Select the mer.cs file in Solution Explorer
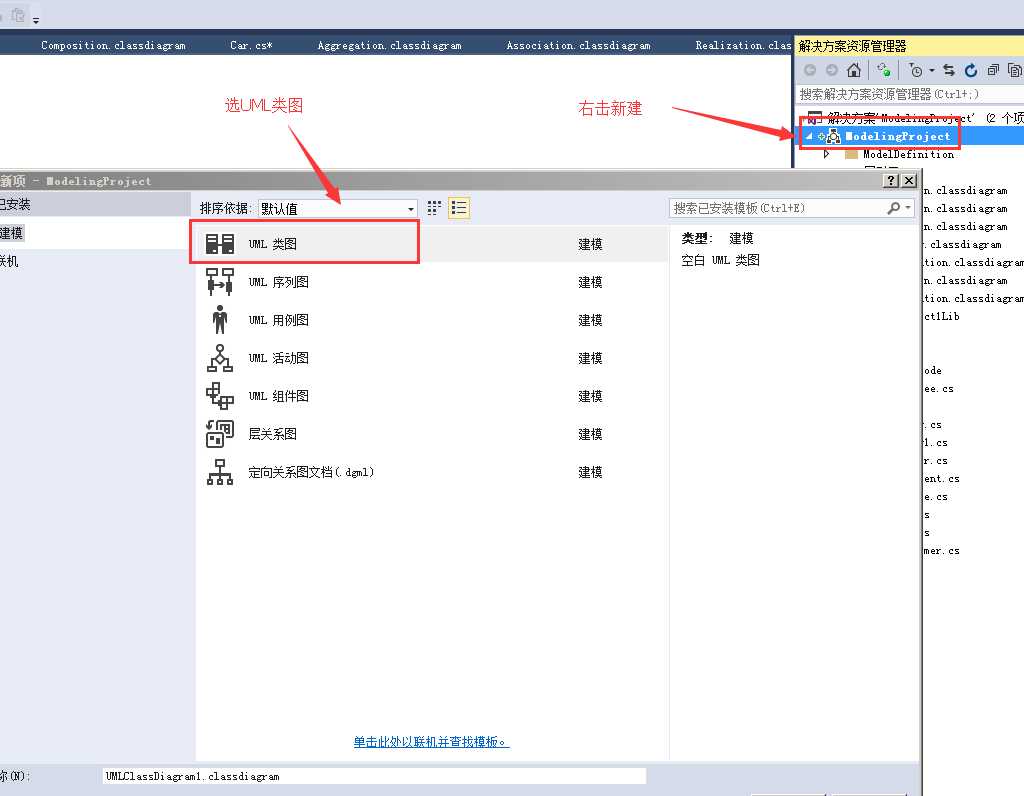 [x=942, y=550]
